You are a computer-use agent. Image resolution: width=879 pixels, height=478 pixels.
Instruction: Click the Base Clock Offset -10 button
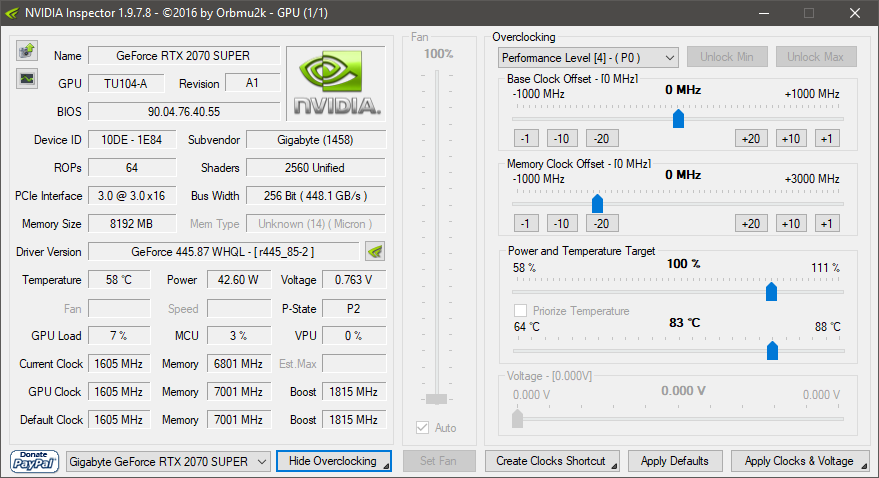coord(562,138)
